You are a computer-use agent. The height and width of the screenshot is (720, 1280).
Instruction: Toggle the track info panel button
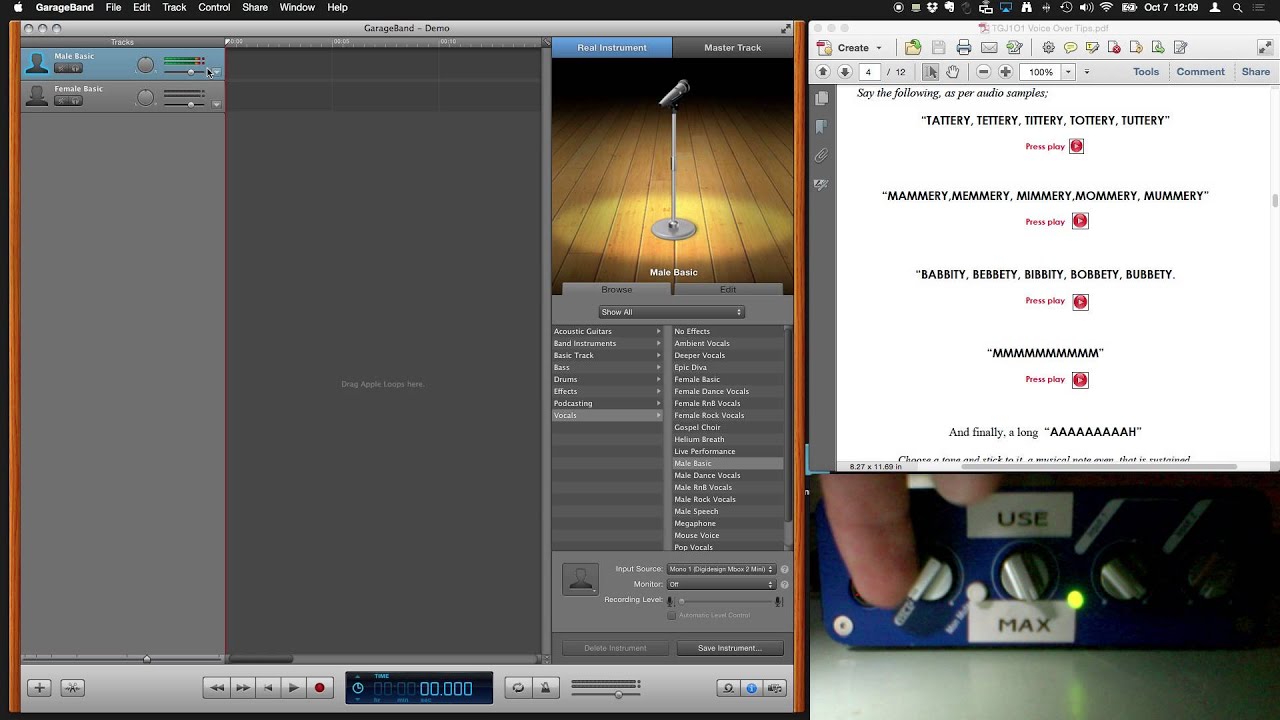751,688
